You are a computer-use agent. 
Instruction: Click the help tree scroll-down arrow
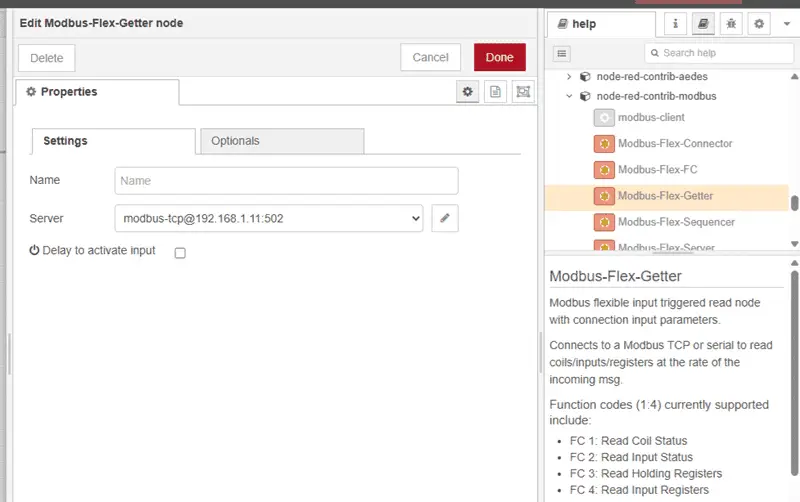click(794, 244)
